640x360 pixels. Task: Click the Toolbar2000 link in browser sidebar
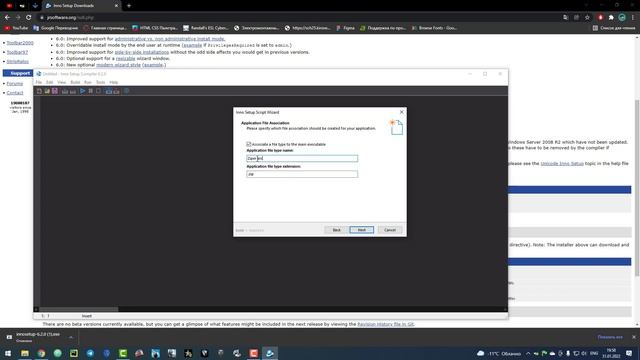coord(20,43)
